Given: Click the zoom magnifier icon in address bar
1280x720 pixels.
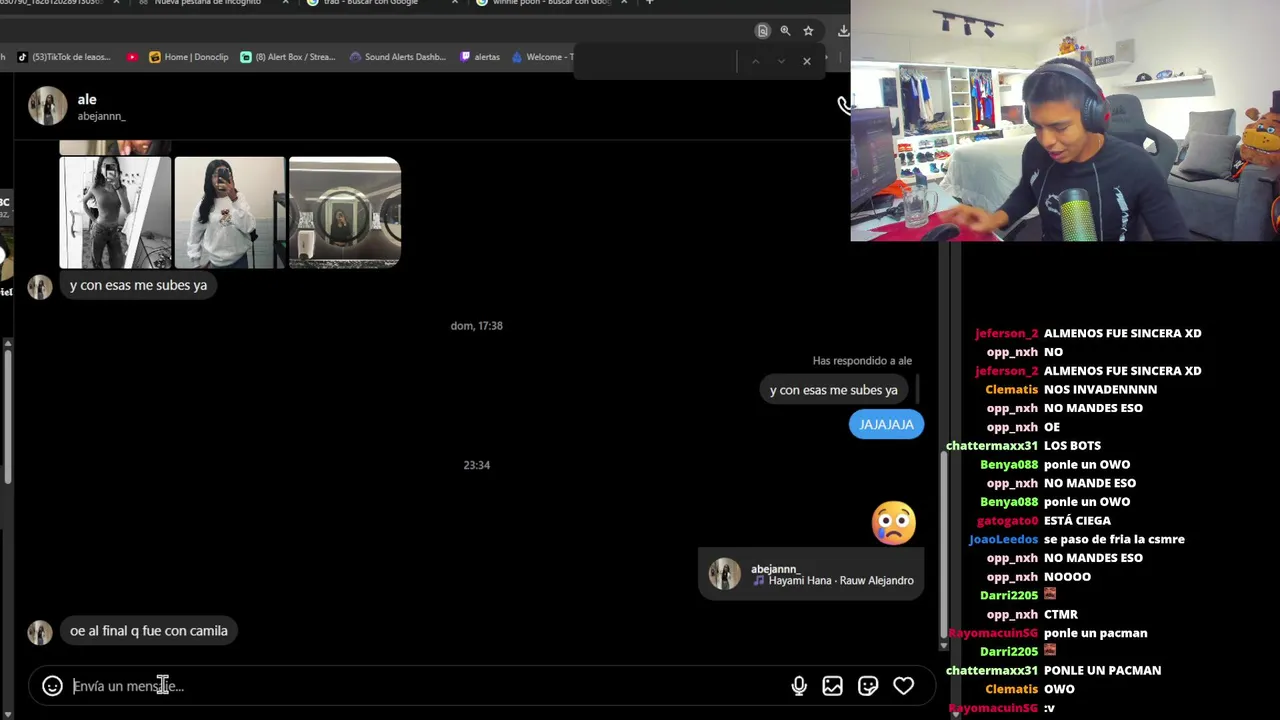Looking at the screenshot, I should (785, 31).
